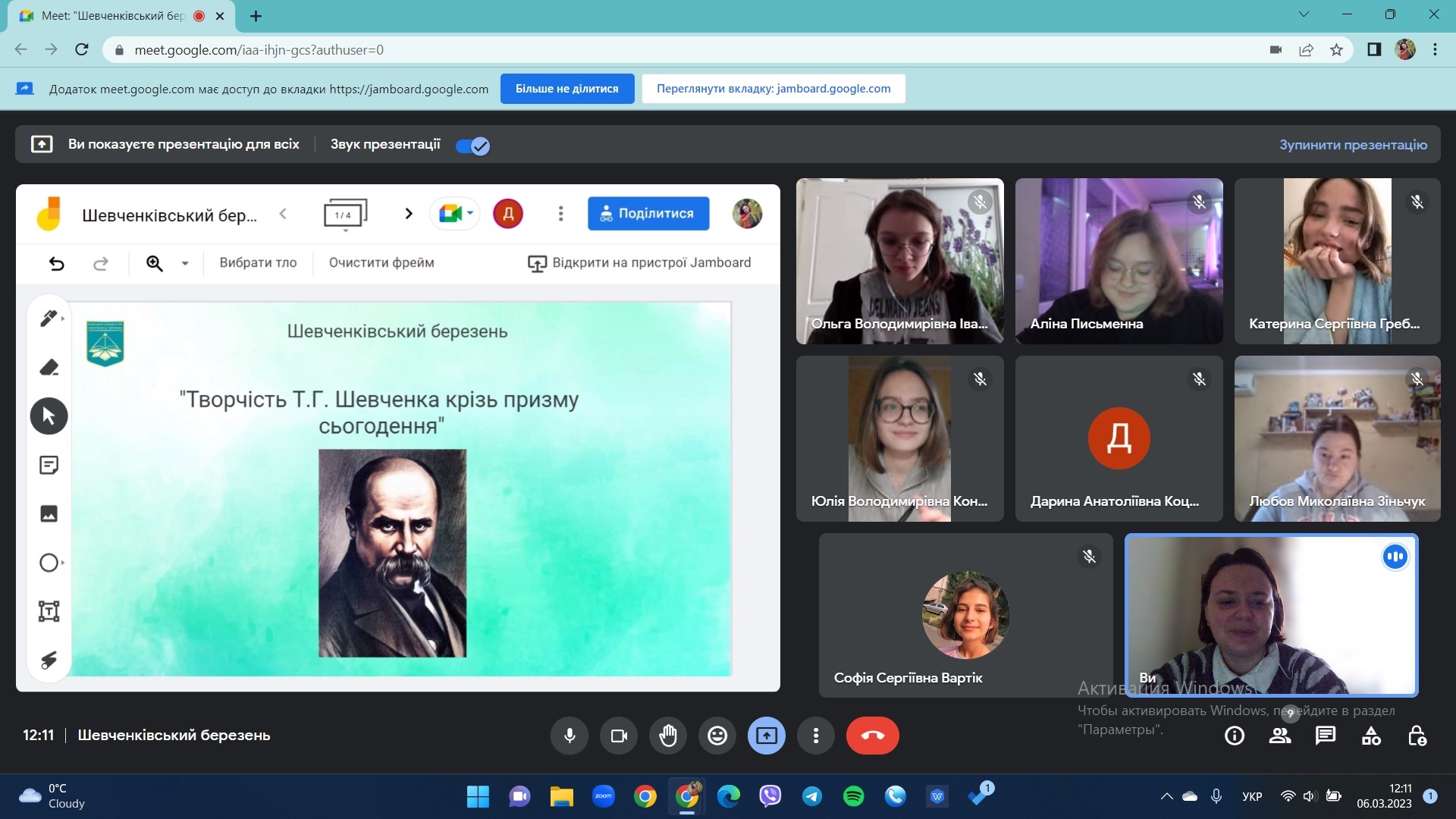
Task: Choose the text box tool
Action: 49,611
